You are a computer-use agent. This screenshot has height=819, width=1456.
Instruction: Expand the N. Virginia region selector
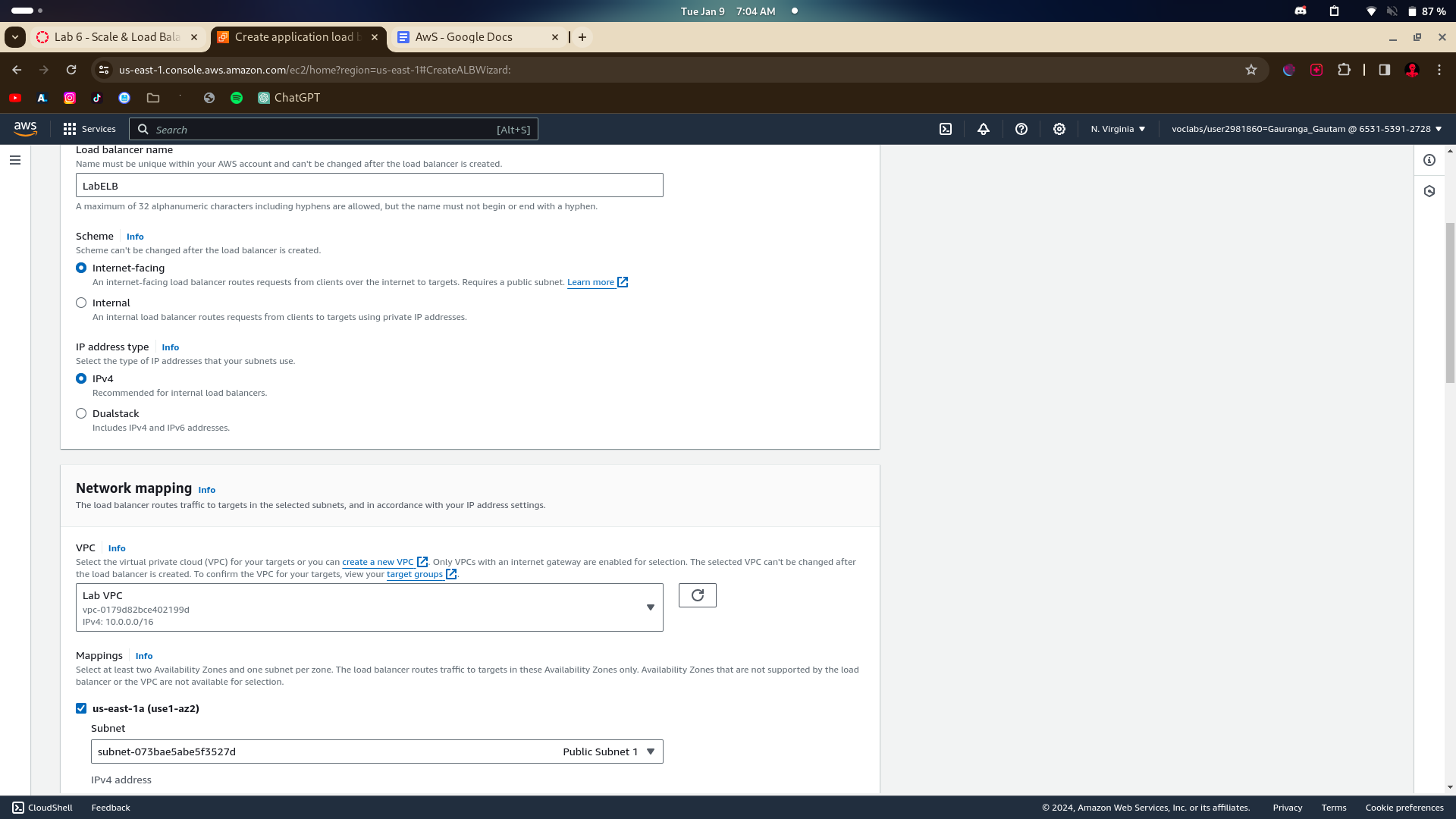pyautogui.click(x=1118, y=129)
